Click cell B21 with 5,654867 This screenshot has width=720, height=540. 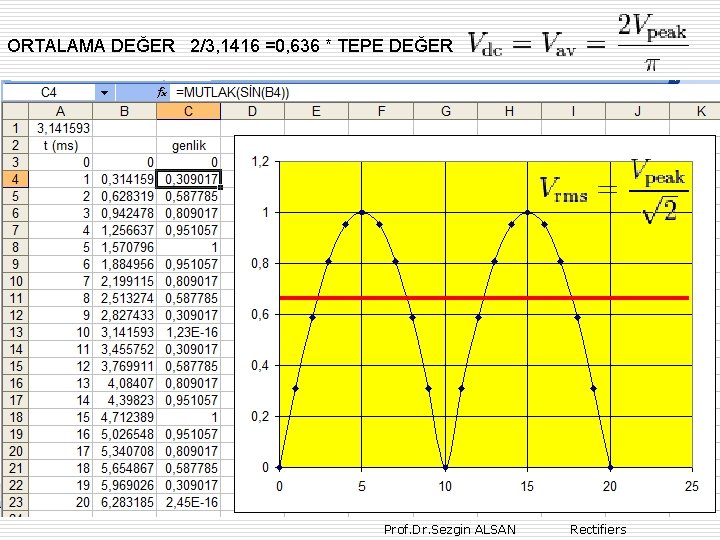click(x=124, y=468)
